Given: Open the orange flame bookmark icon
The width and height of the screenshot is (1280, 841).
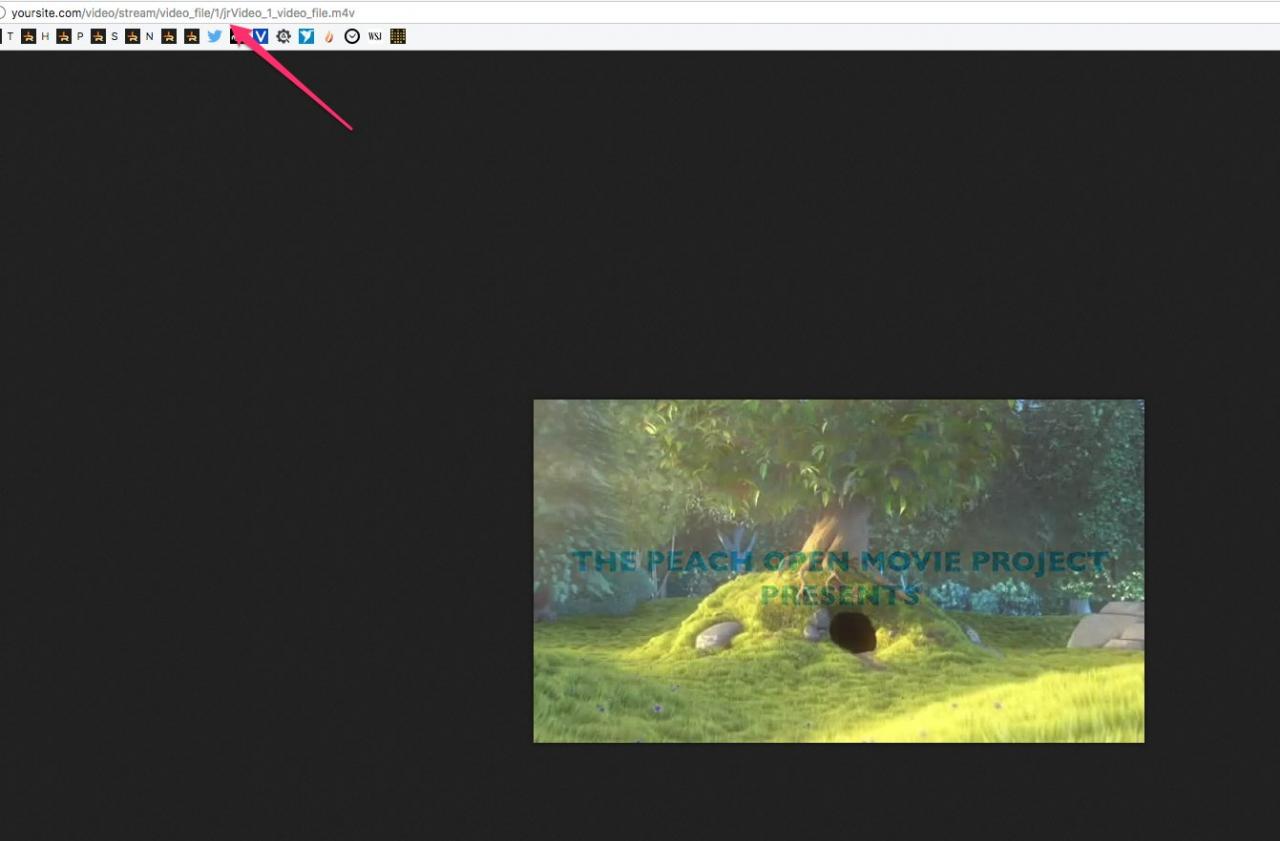Looking at the screenshot, I should click(x=329, y=36).
